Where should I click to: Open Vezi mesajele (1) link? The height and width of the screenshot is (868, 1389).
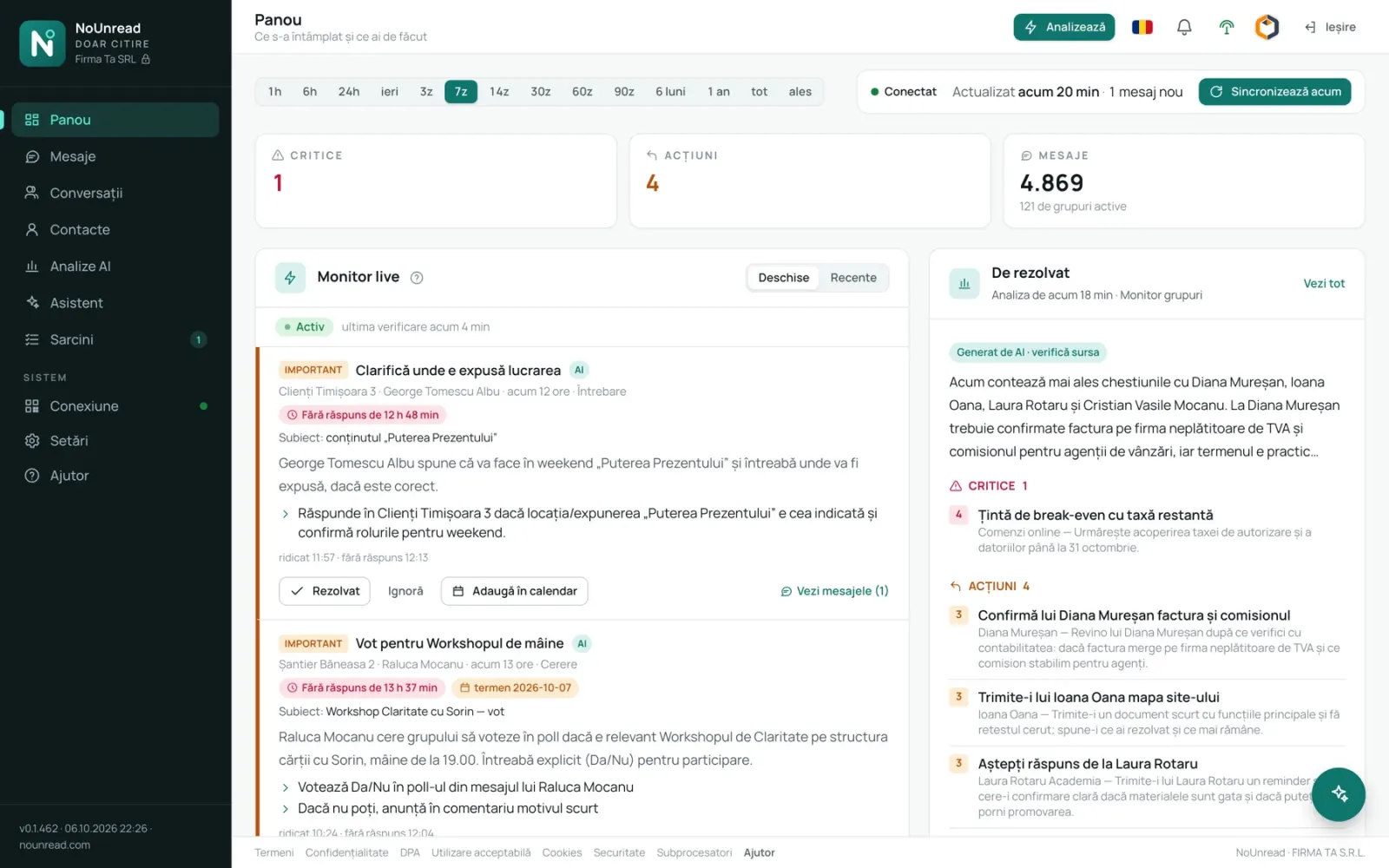[x=834, y=591]
